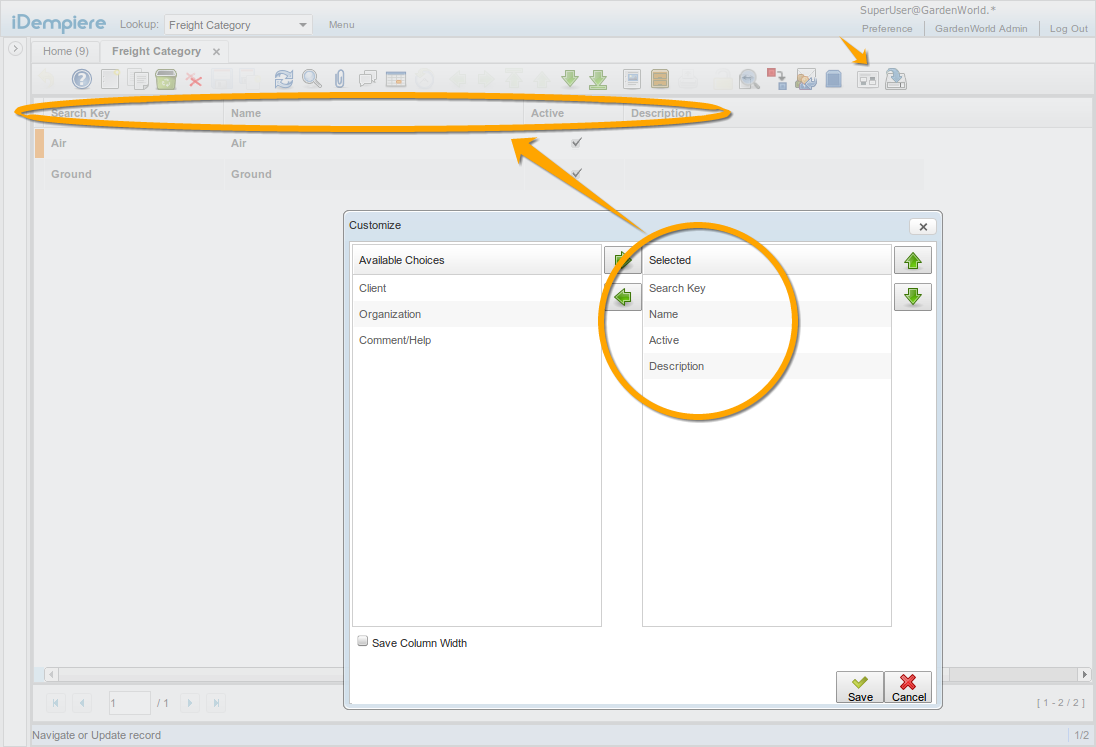Move selected column up with green arrow
This screenshot has width=1096, height=747.
point(912,261)
